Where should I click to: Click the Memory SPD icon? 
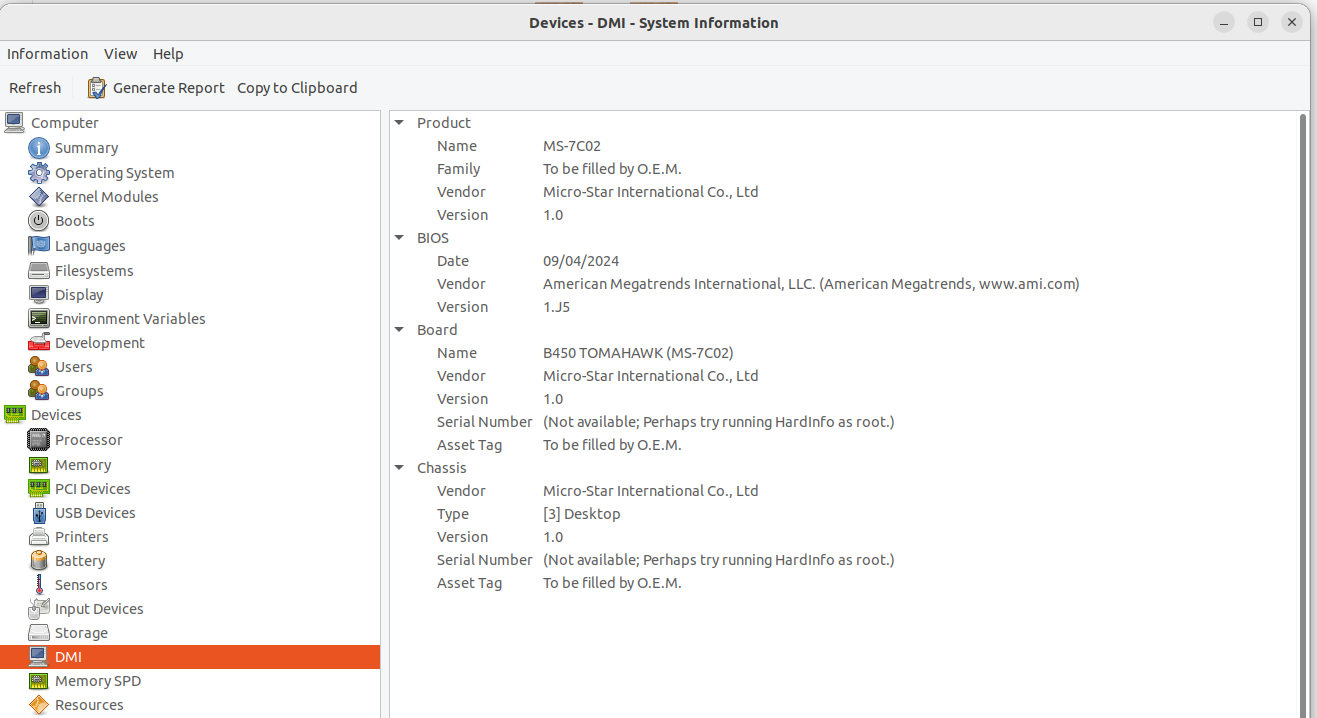39,681
